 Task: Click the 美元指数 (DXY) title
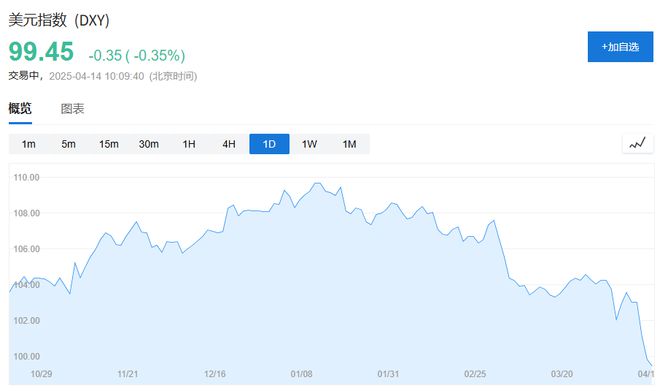point(59,20)
